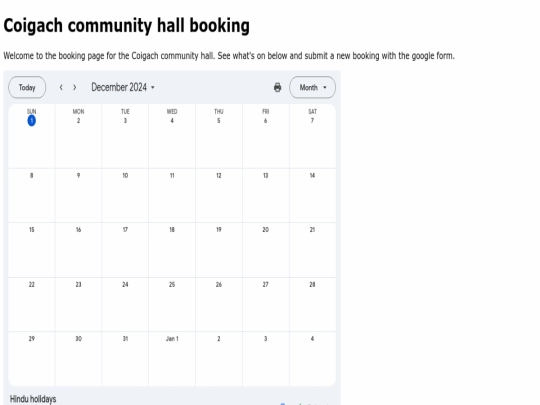This screenshot has width=540, height=405.
Task: Click date 24 in calendar
Action: pos(125,284)
